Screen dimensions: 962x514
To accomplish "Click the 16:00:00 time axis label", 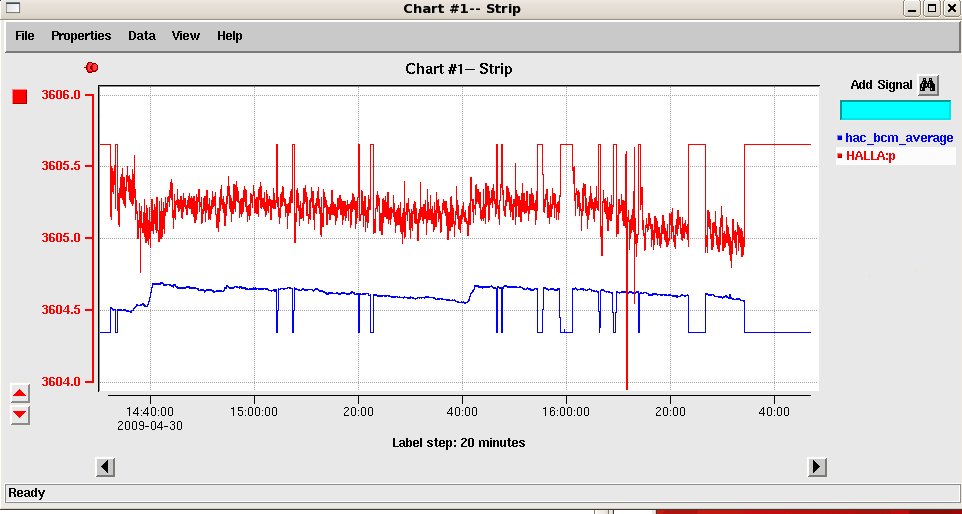I will 566,412.
